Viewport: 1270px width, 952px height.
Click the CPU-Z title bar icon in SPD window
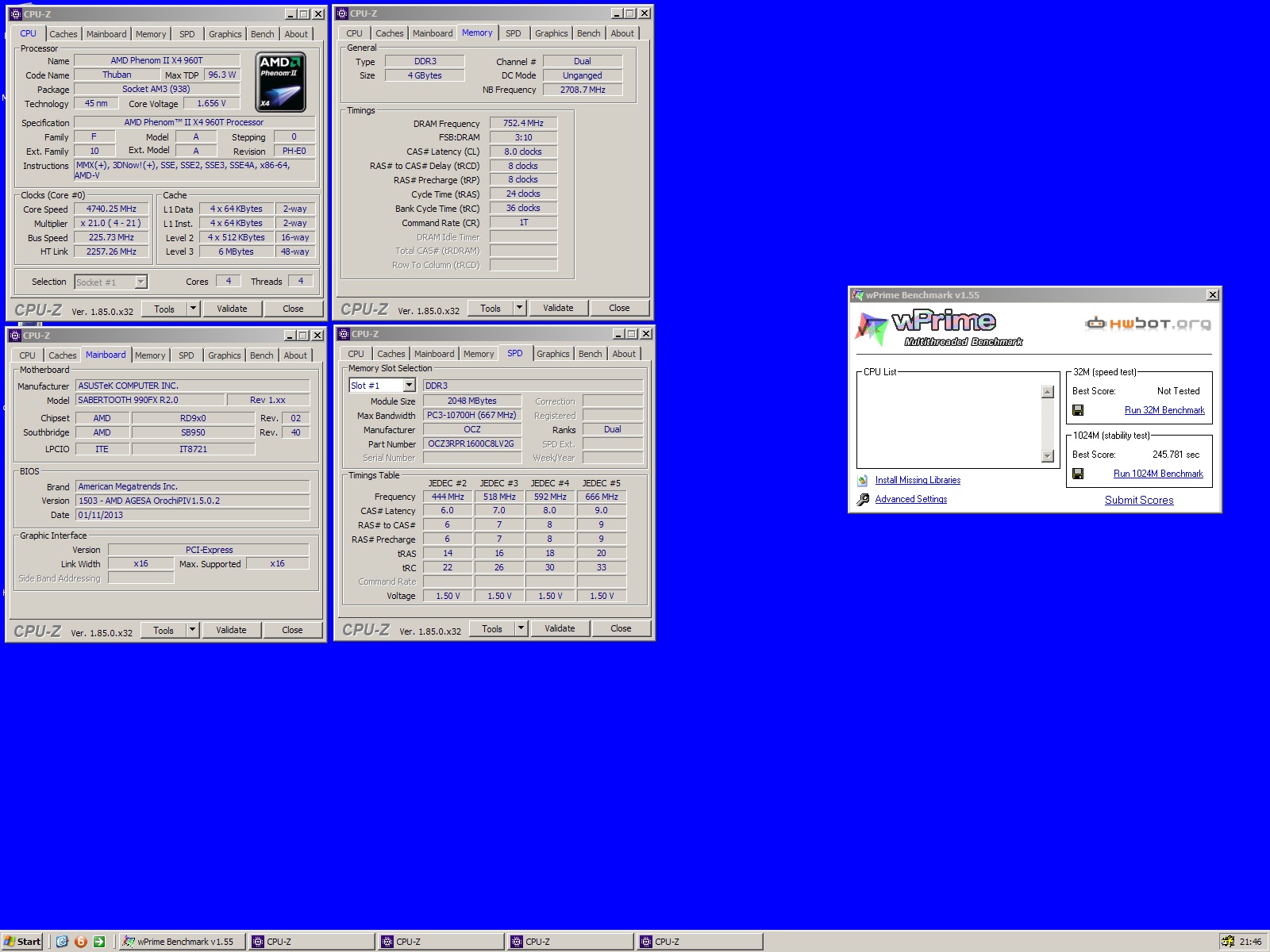pos(344,334)
